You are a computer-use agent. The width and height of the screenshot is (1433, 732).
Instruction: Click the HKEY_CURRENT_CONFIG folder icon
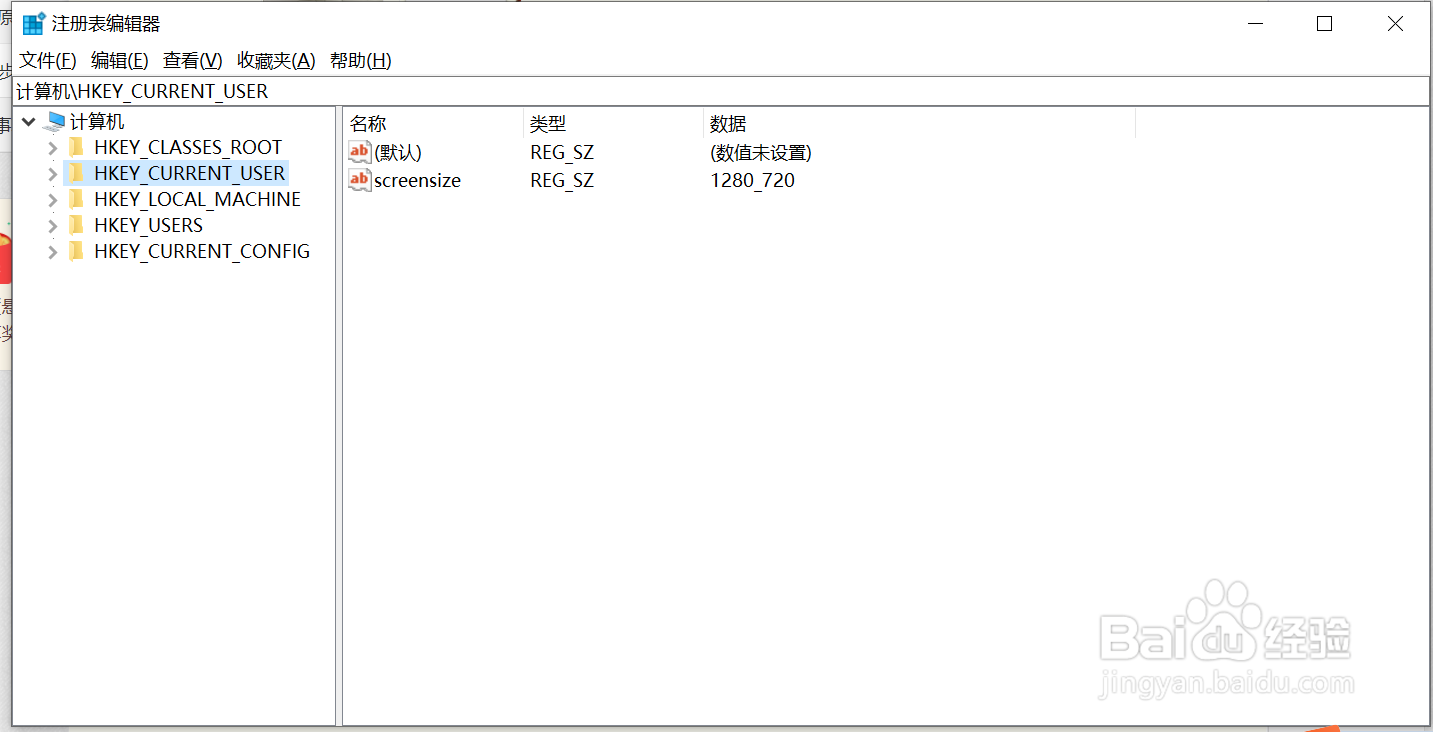click(x=76, y=251)
